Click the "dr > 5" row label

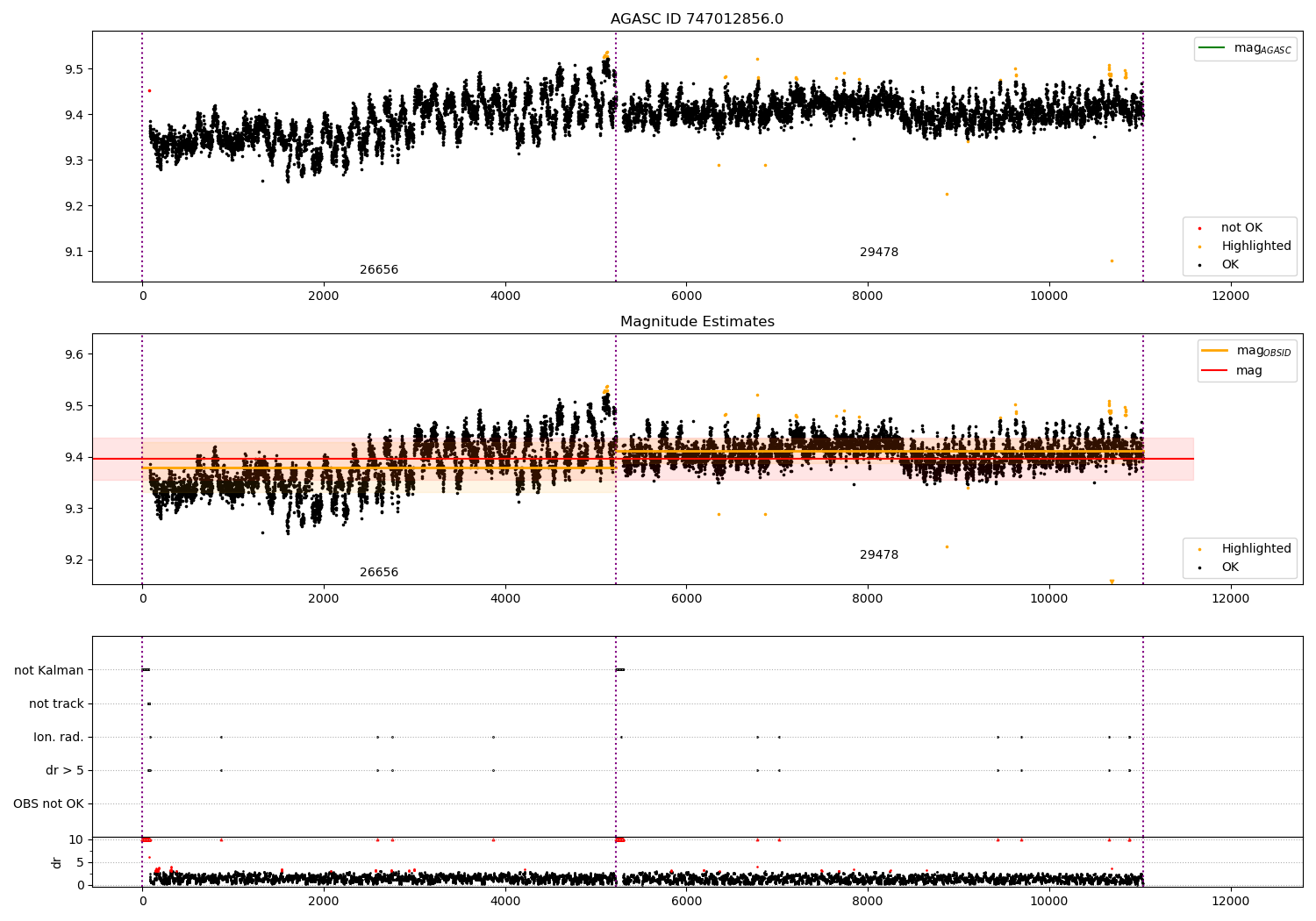pos(65,771)
